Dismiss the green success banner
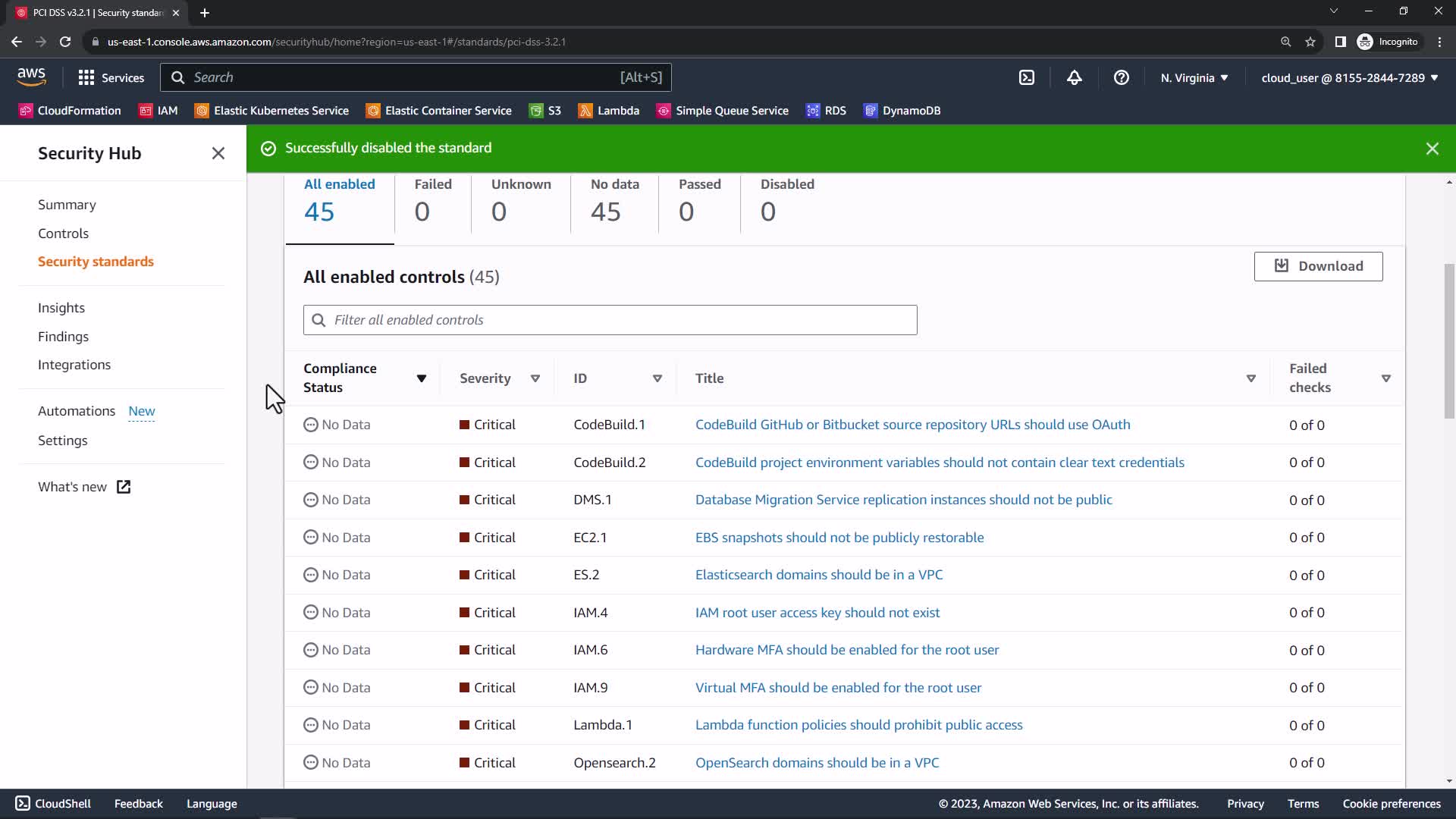This screenshot has width=1456, height=819. click(1432, 149)
